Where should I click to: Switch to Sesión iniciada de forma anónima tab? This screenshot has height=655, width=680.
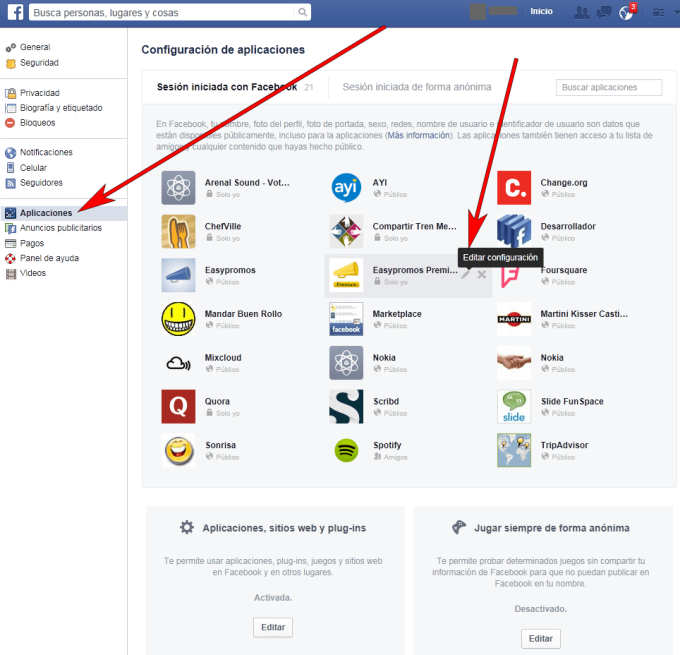(x=417, y=87)
